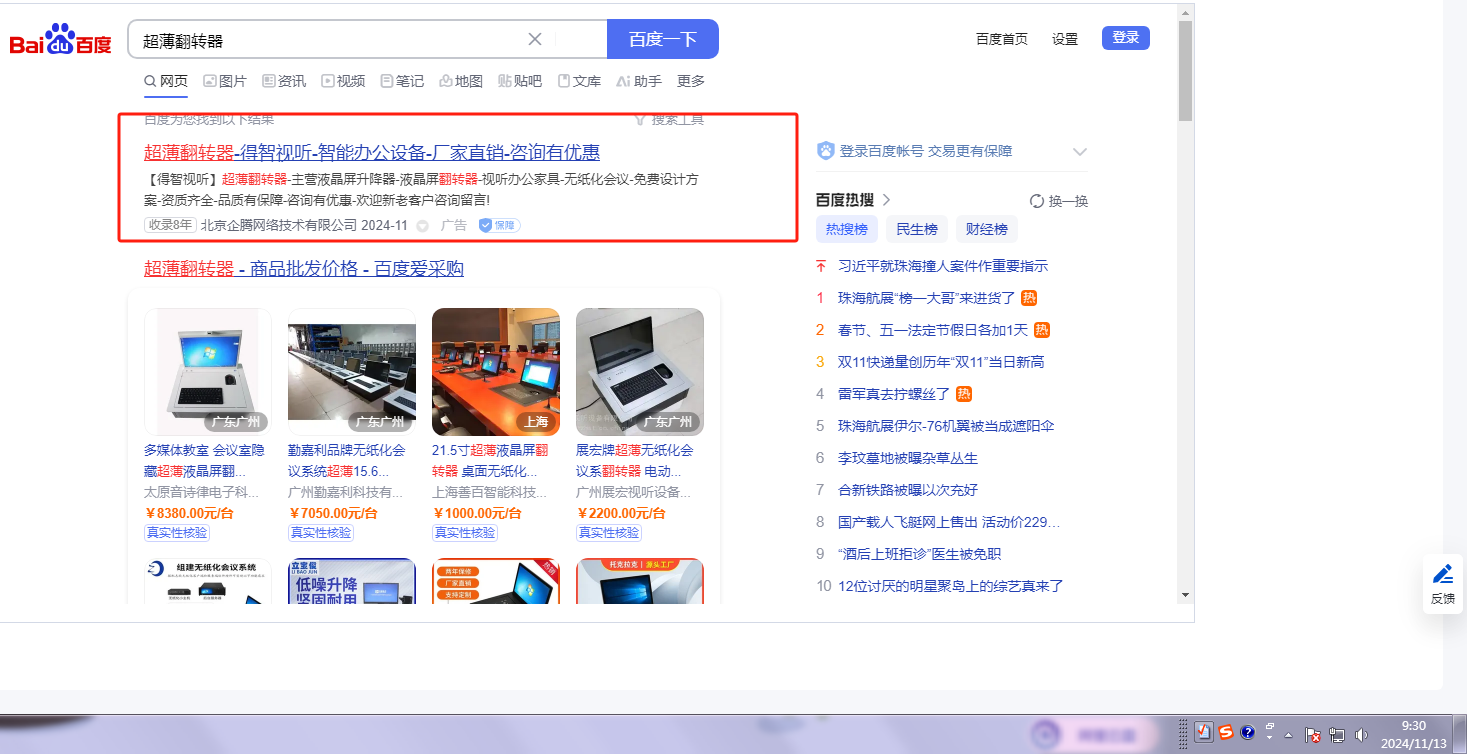Open 百度首页 link
This screenshot has height=754, width=1467.
coord(1002,39)
